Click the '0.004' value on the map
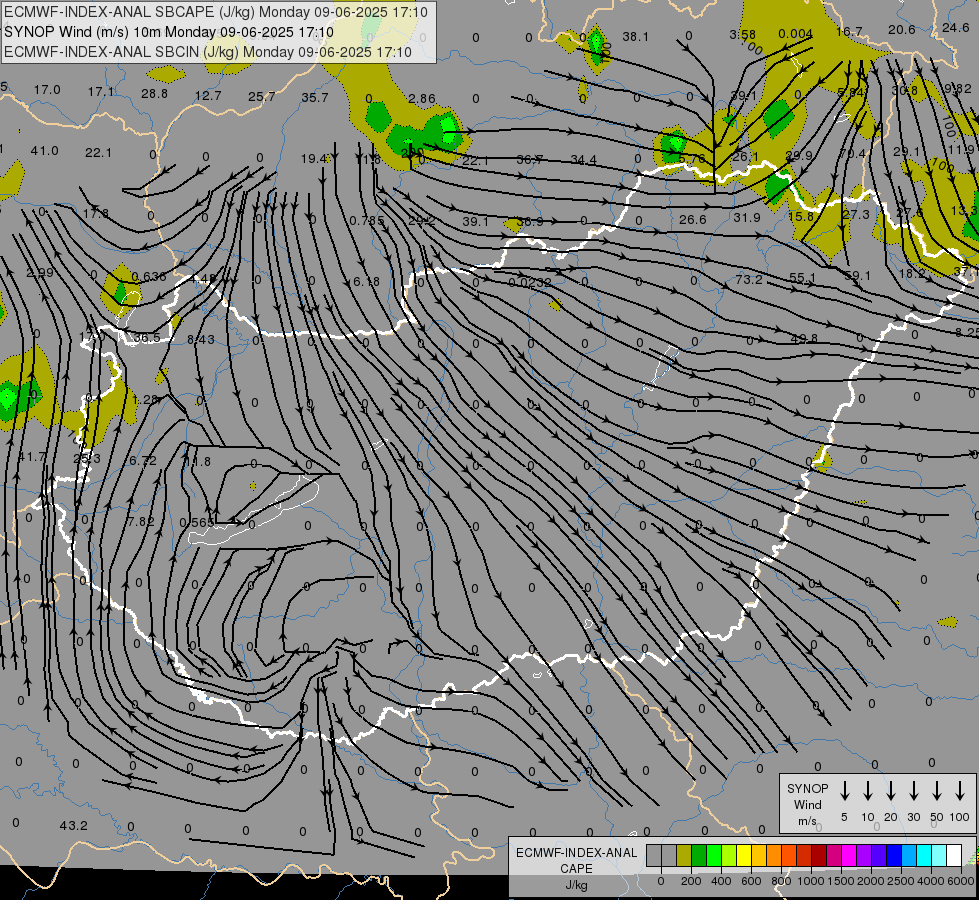The image size is (979, 900). 795,34
